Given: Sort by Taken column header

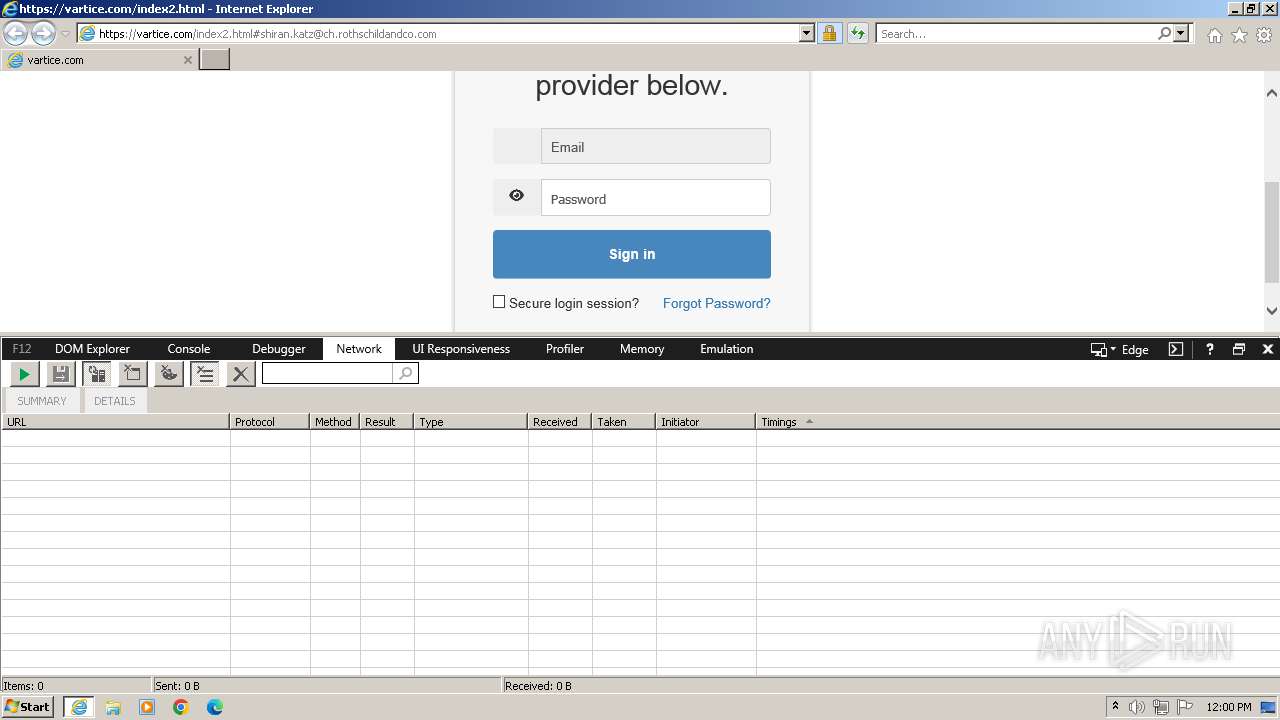Looking at the screenshot, I should pyautogui.click(x=623, y=422).
